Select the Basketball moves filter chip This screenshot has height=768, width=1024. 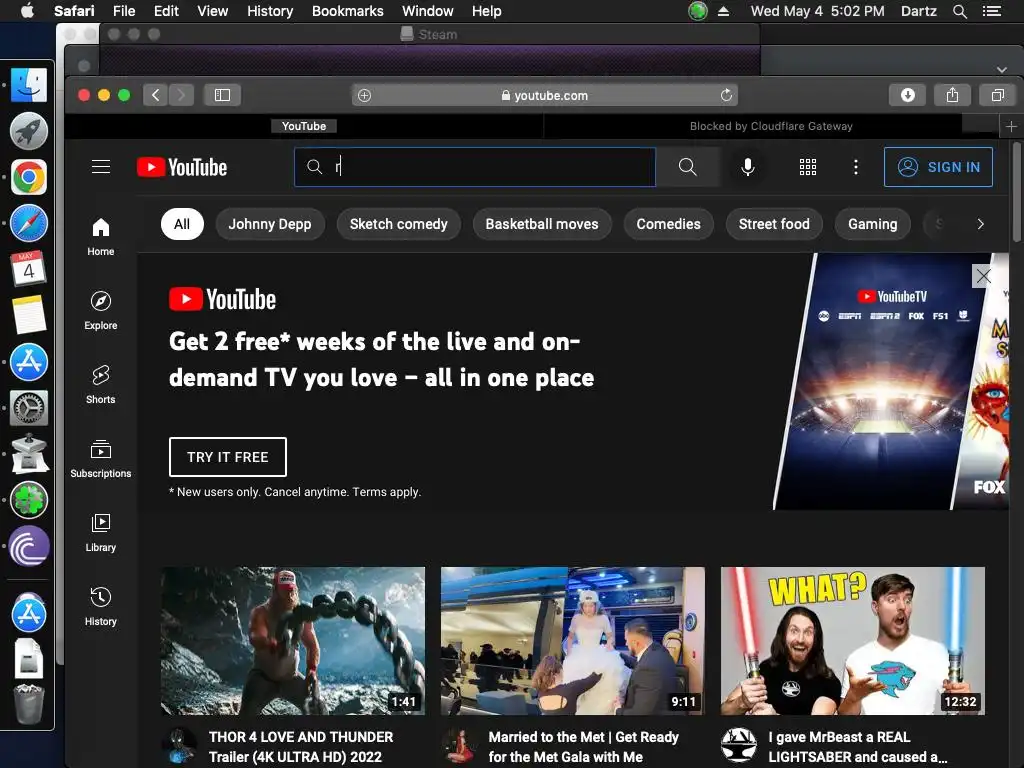point(542,224)
